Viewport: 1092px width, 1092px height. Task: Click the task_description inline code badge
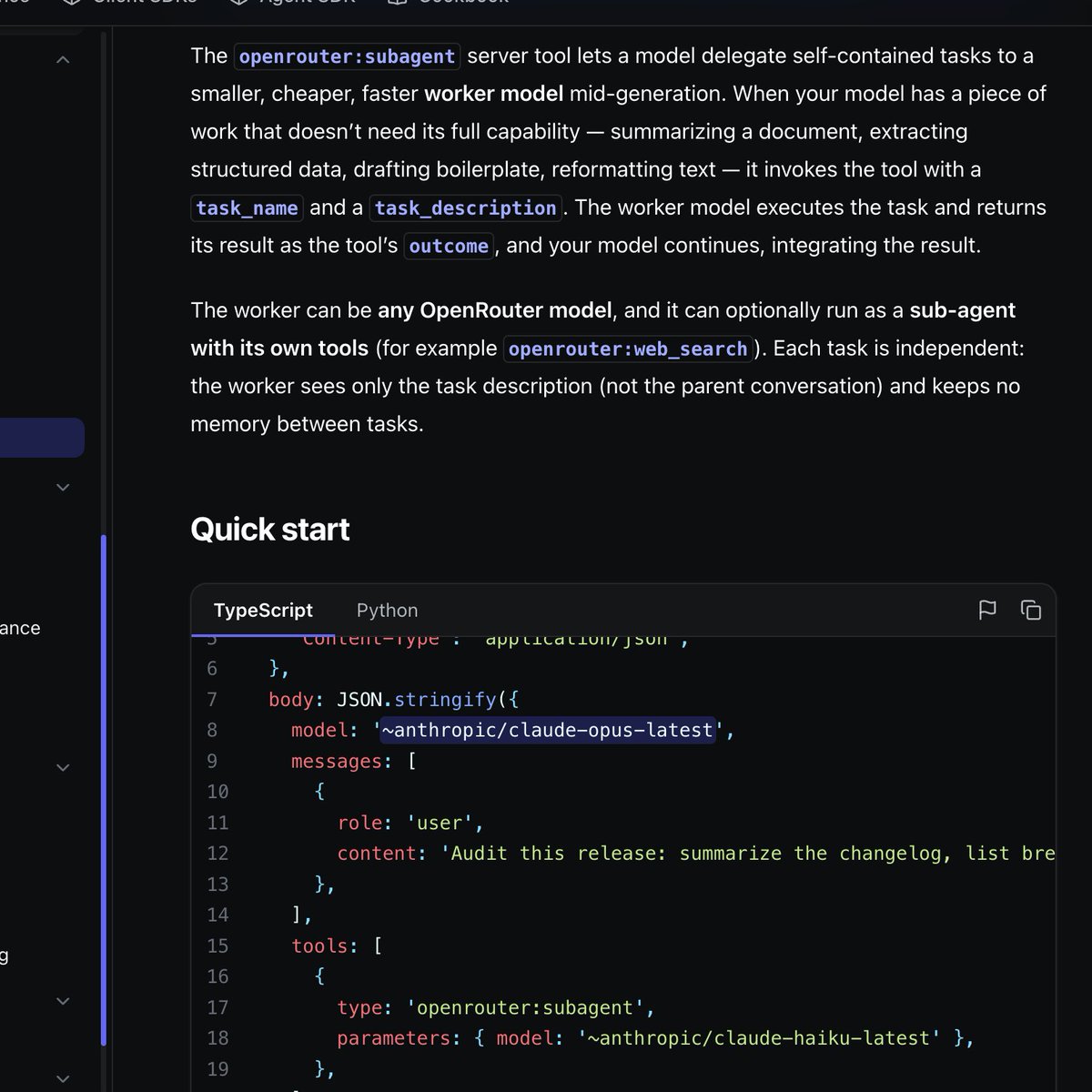pos(466,208)
